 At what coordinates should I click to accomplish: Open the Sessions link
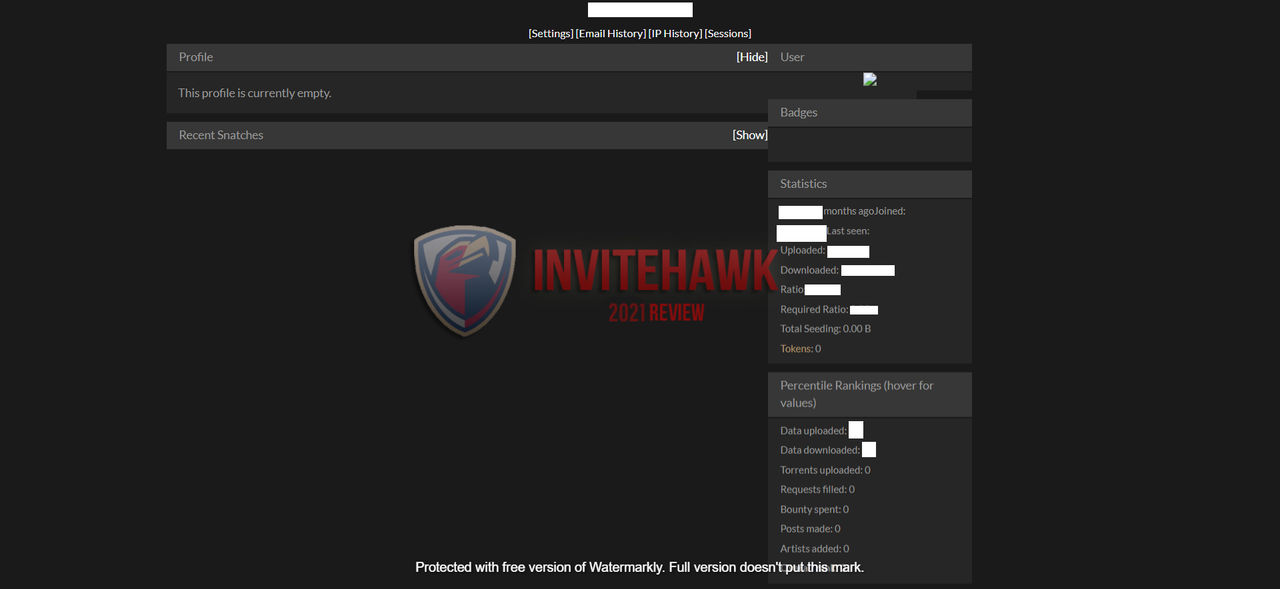tap(728, 33)
